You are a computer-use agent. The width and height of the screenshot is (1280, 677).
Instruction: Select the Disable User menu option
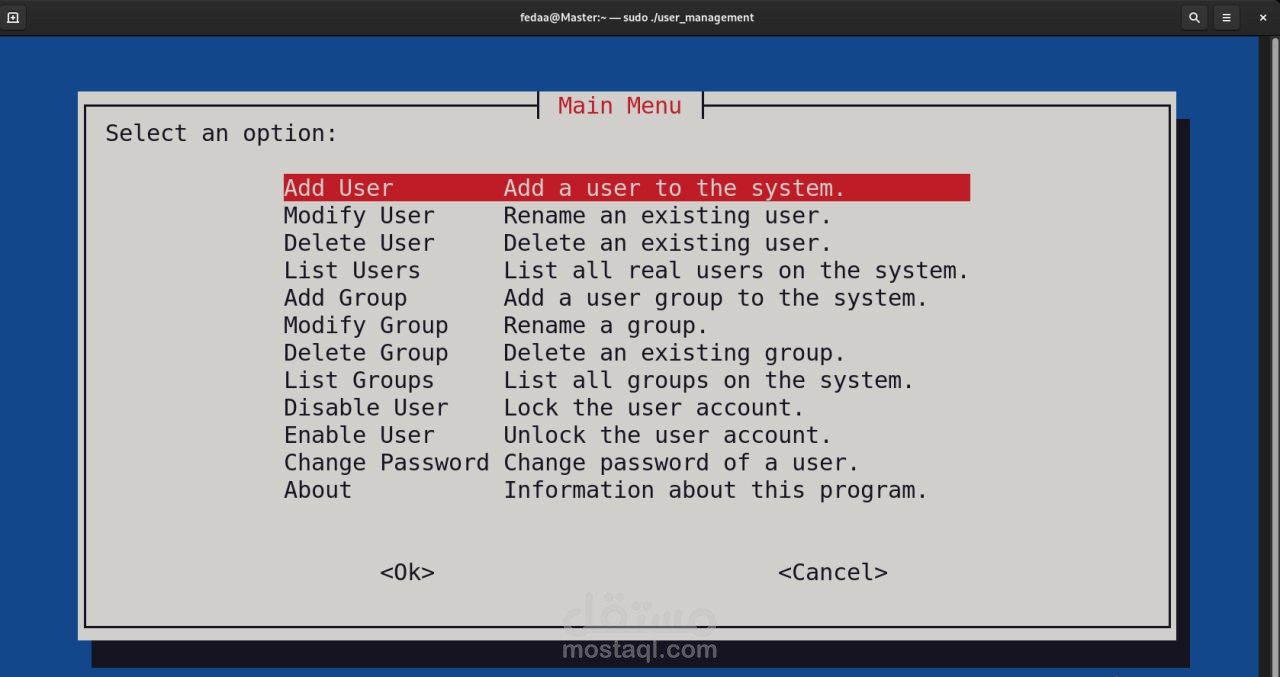click(366, 408)
